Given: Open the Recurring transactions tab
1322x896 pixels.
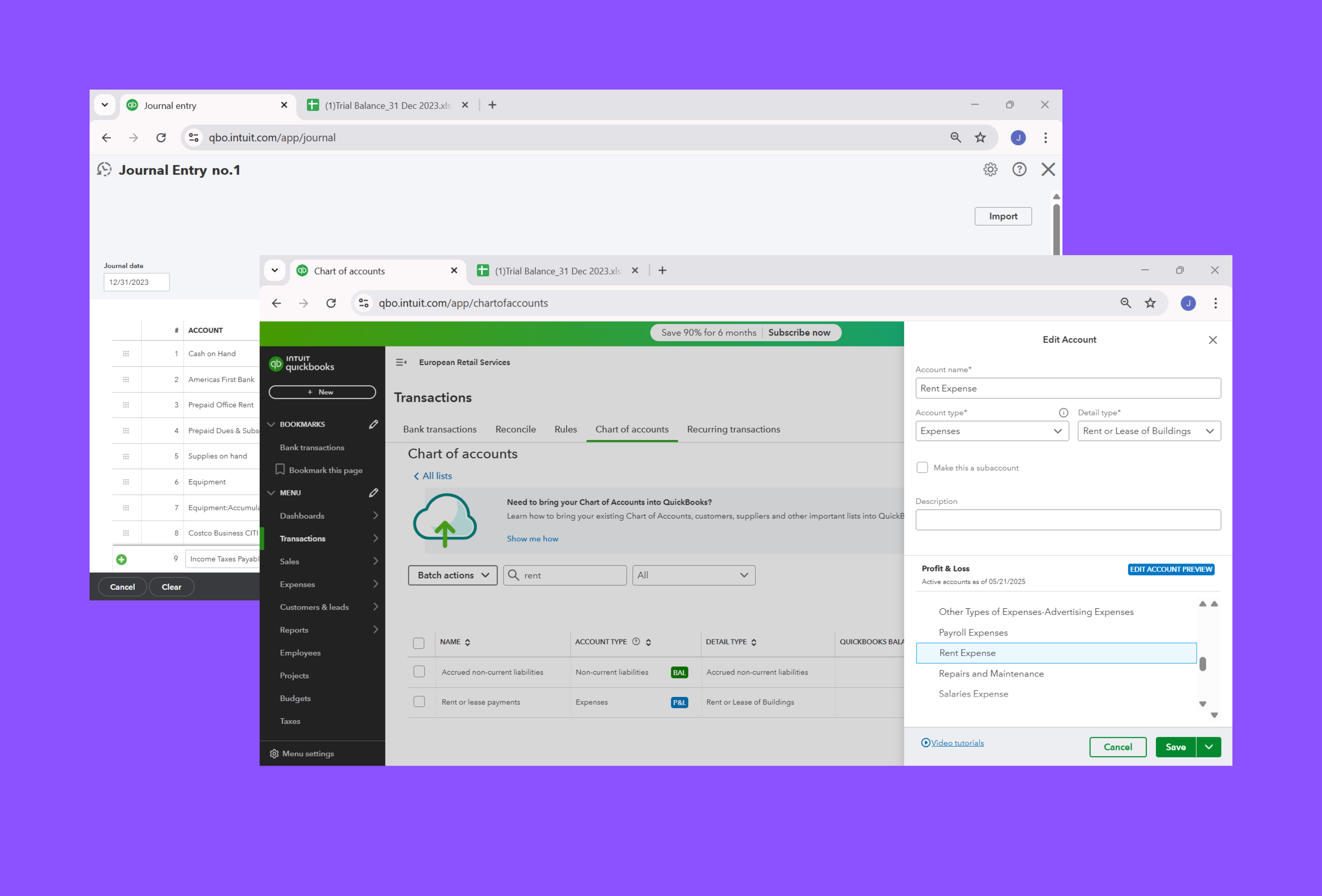Looking at the screenshot, I should [733, 430].
